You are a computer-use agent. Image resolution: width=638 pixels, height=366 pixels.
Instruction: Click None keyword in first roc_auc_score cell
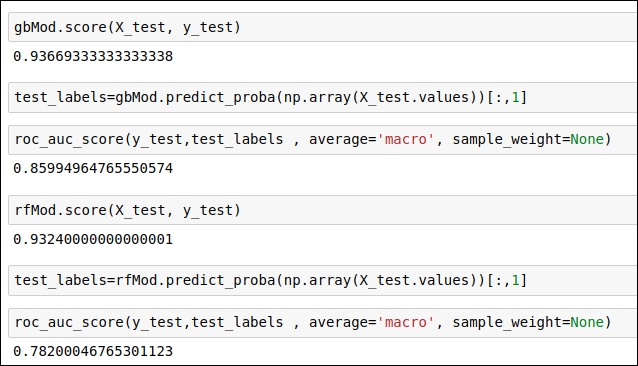(587, 139)
